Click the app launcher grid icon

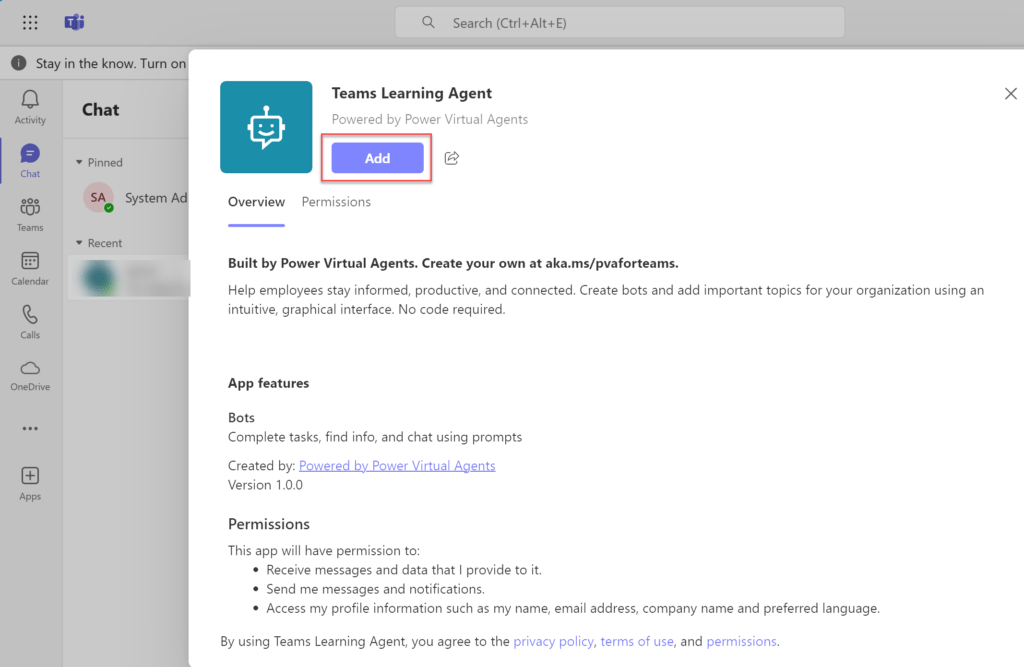[30, 23]
